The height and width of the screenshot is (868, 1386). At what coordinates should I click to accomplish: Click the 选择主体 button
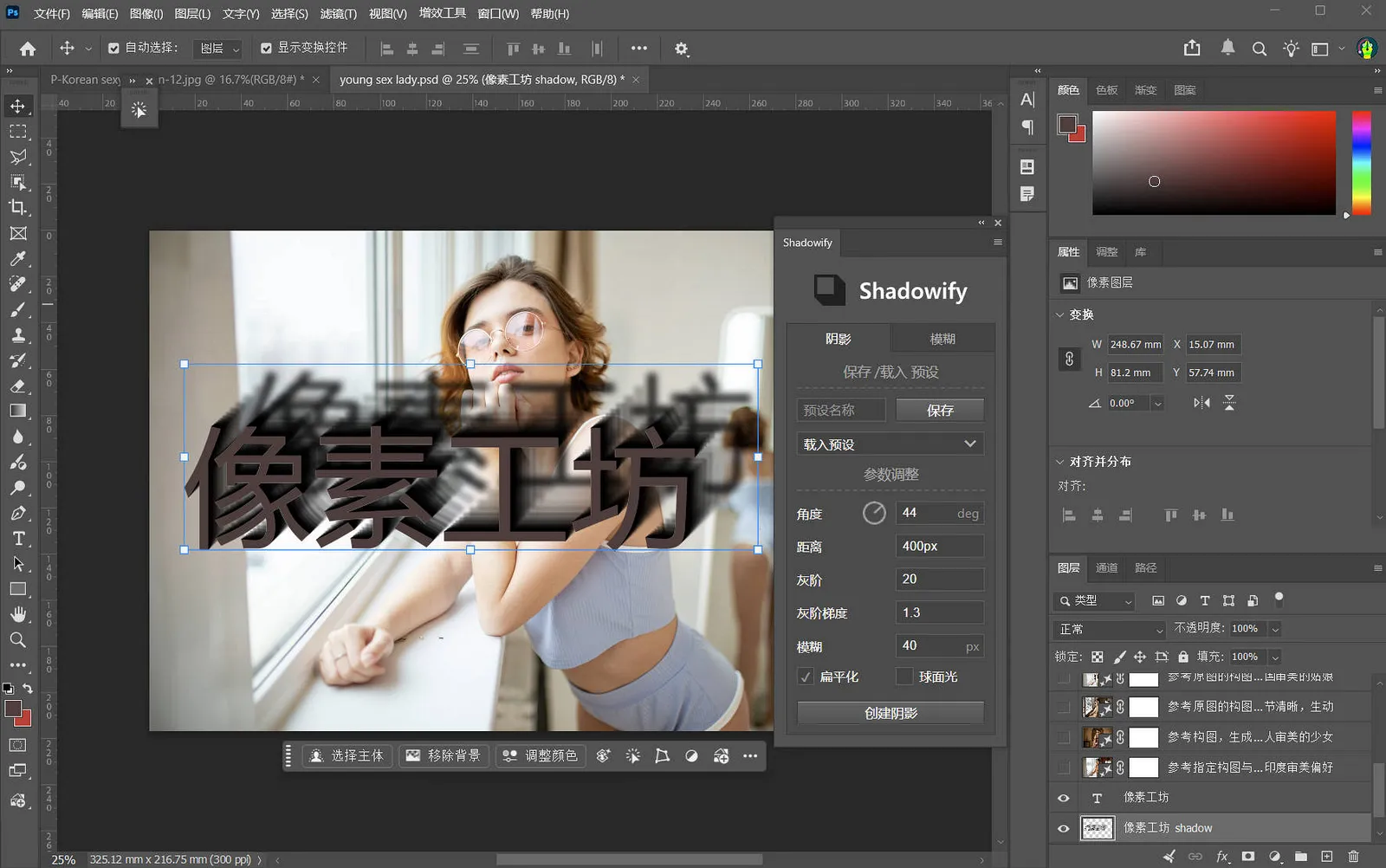pyautogui.click(x=346, y=755)
